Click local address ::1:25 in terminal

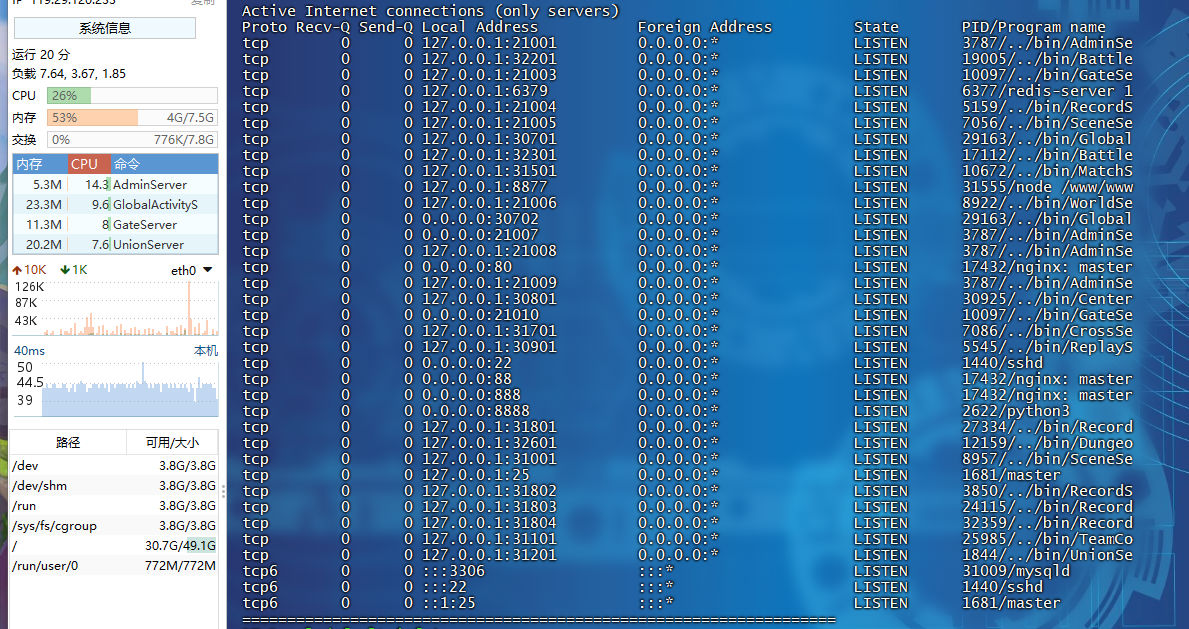449,603
